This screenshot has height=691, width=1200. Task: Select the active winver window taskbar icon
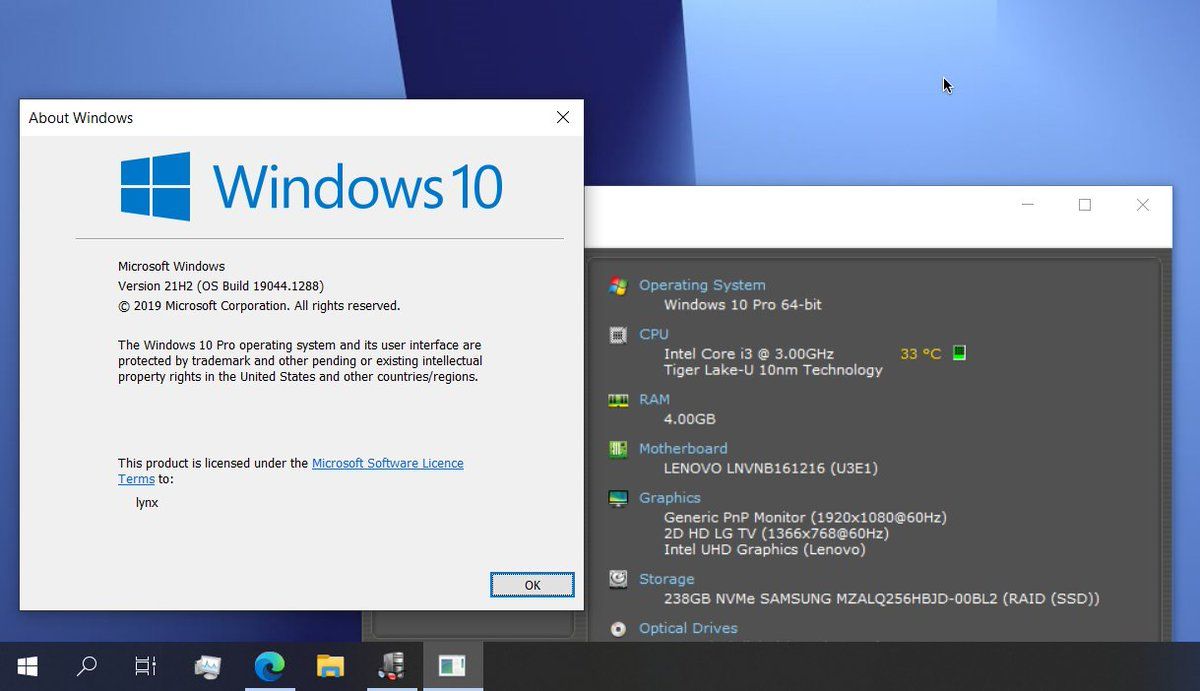tap(452, 666)
